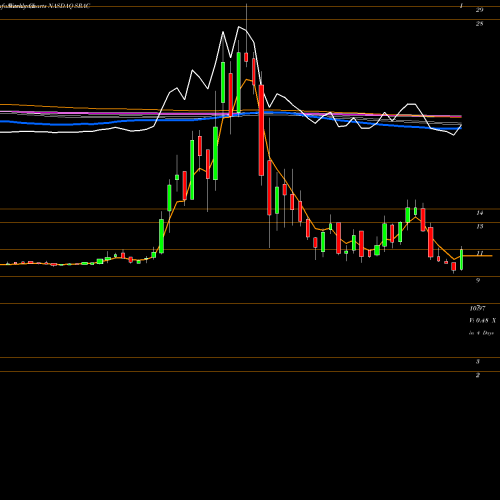Click the latest green candlestick at chart end

tap(461, 259)
